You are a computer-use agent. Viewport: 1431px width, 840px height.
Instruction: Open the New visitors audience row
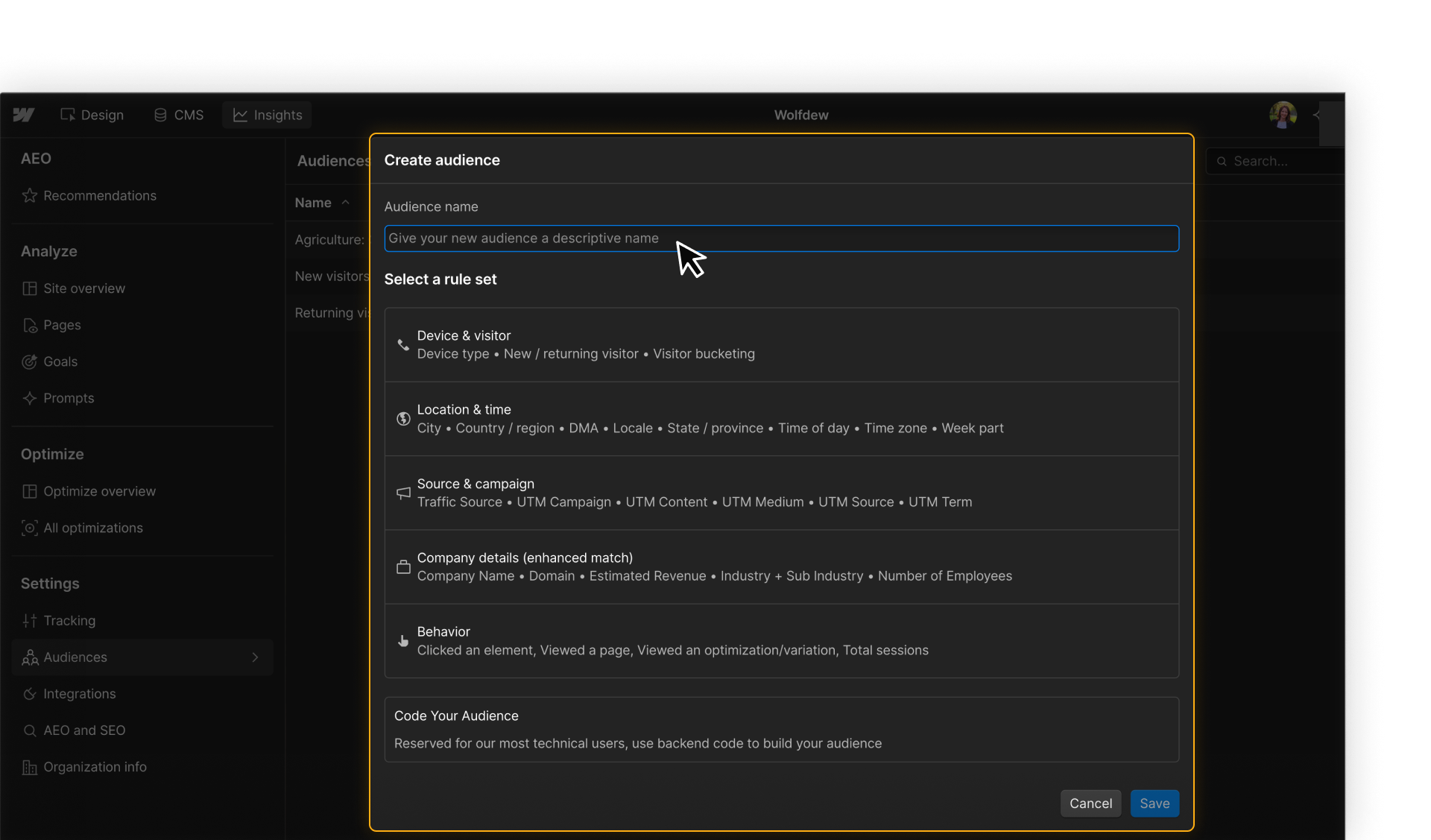(332, 277)
